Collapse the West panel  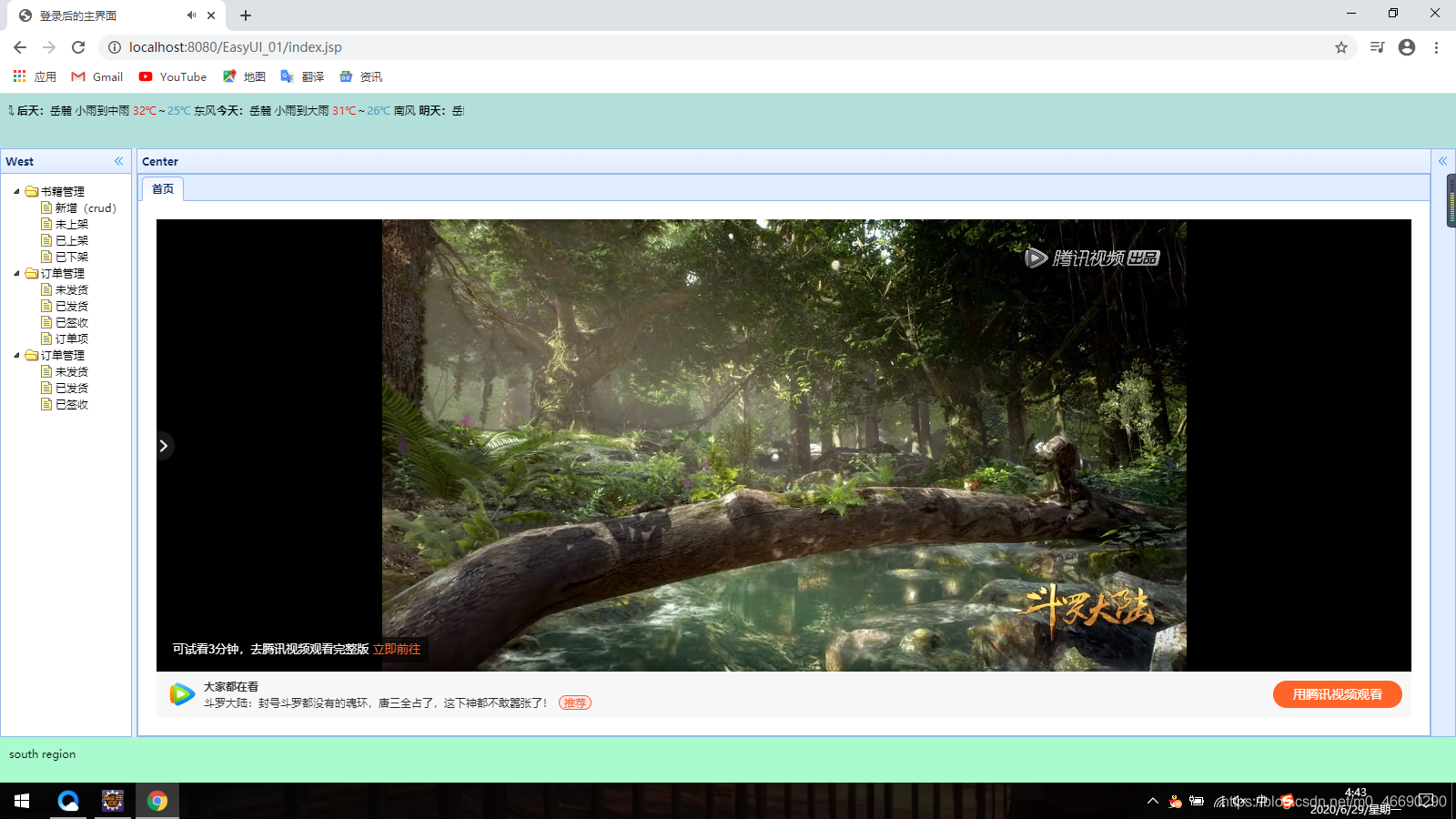point(118,161)
